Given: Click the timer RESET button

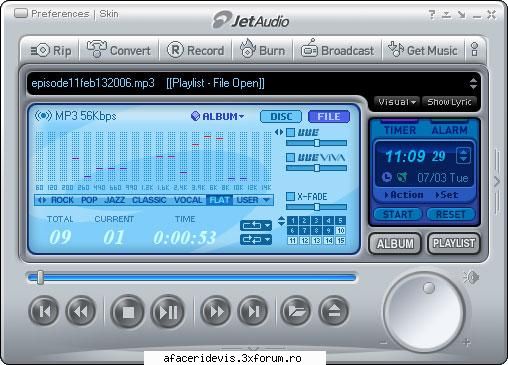Looking at the screenshot, I should click(451, 214).
